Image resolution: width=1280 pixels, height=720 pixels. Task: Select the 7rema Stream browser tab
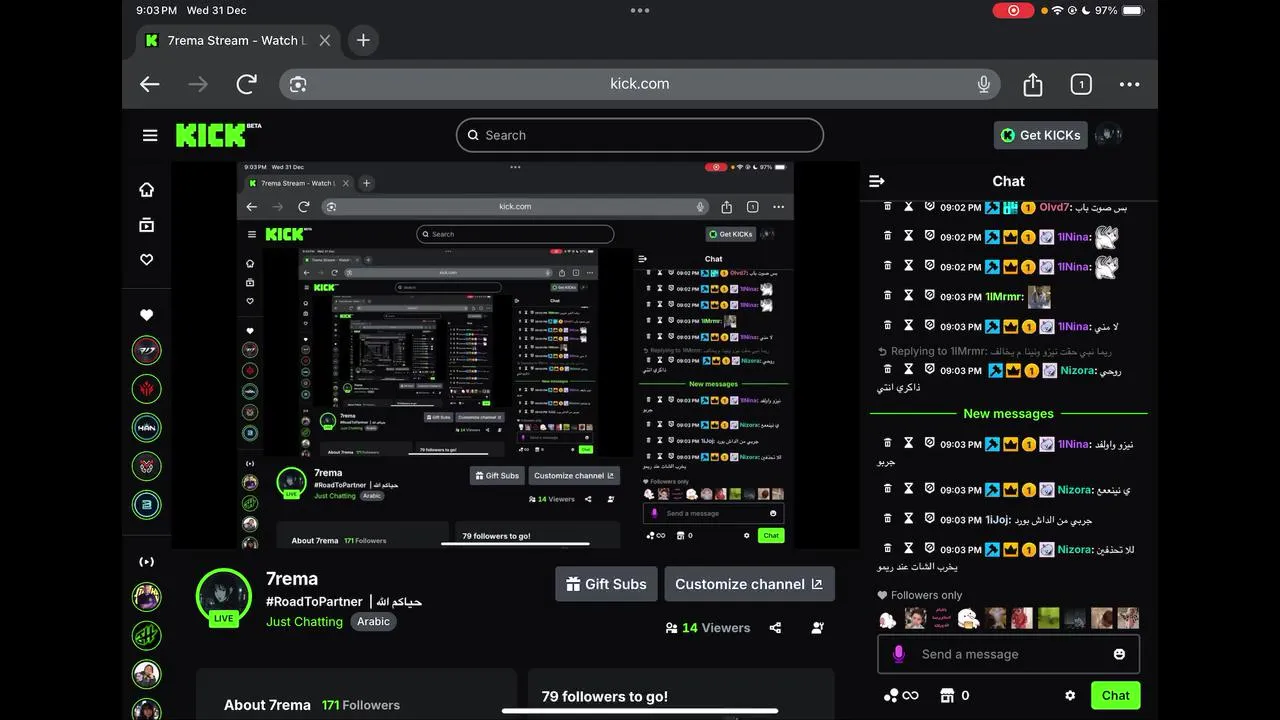(x=237, y=41)
